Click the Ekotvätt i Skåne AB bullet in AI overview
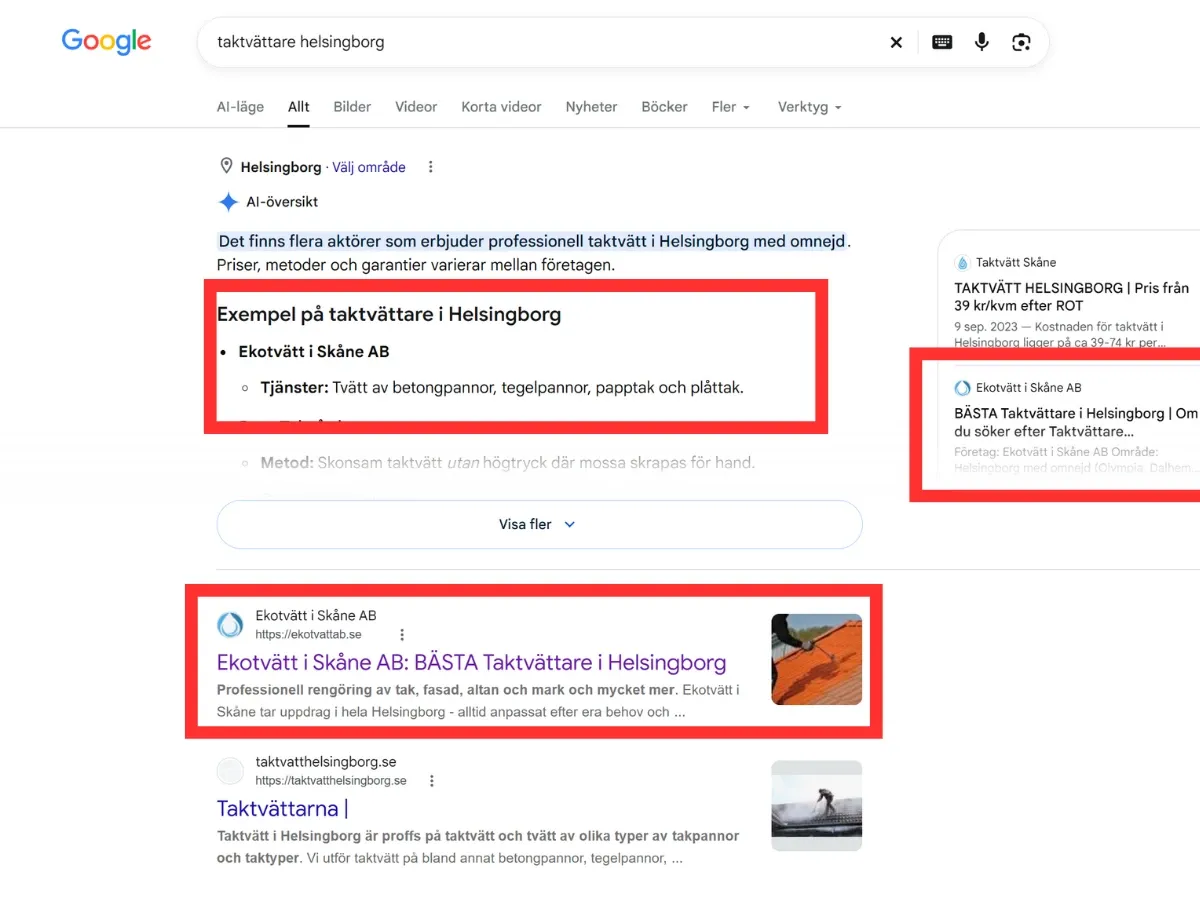This screenshot has height=900, width=1200. pyautogui.click(x=314, y=352)
